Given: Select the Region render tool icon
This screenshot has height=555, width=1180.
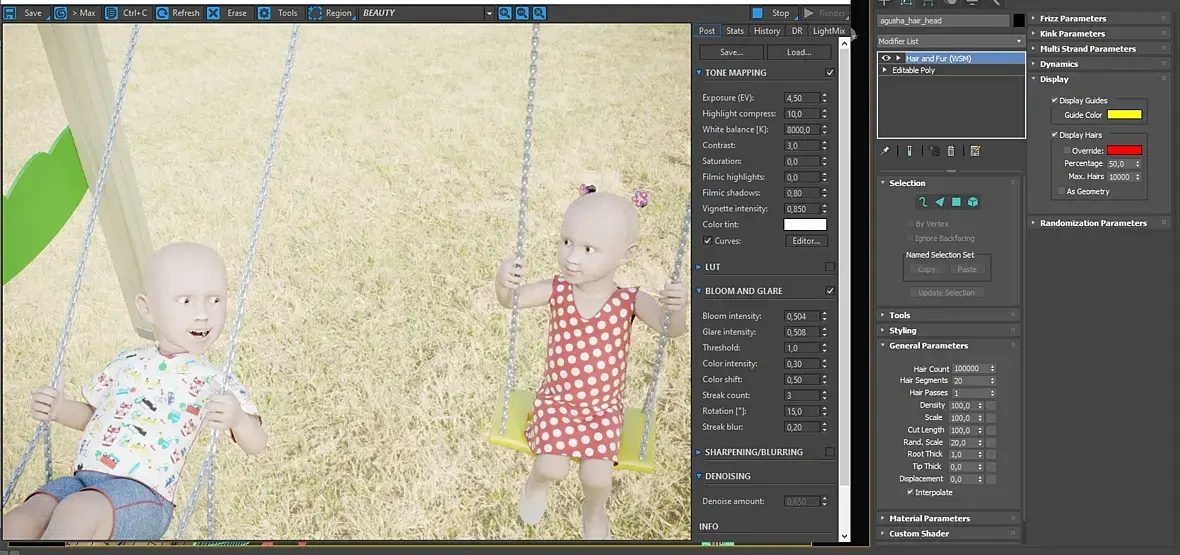Looking at the screenshot, I should pyautogui.click(x=315, y=13).
